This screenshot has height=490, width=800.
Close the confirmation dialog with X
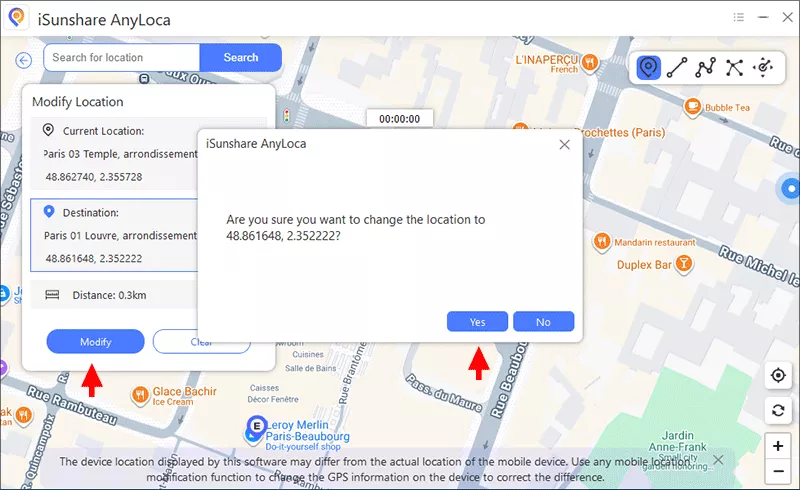pos(564,144)
